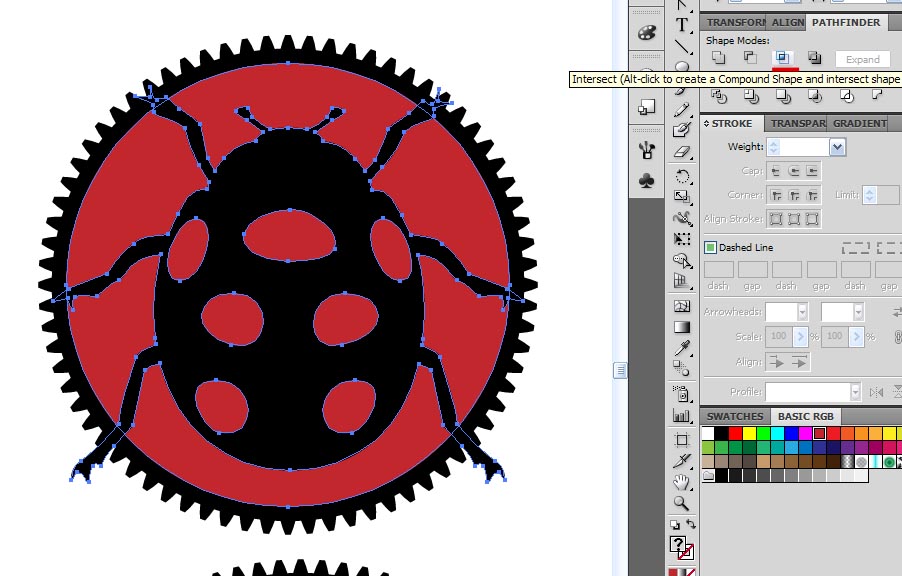
Task: Open the stroke Profile dropdown
Action: pos(855,392)
